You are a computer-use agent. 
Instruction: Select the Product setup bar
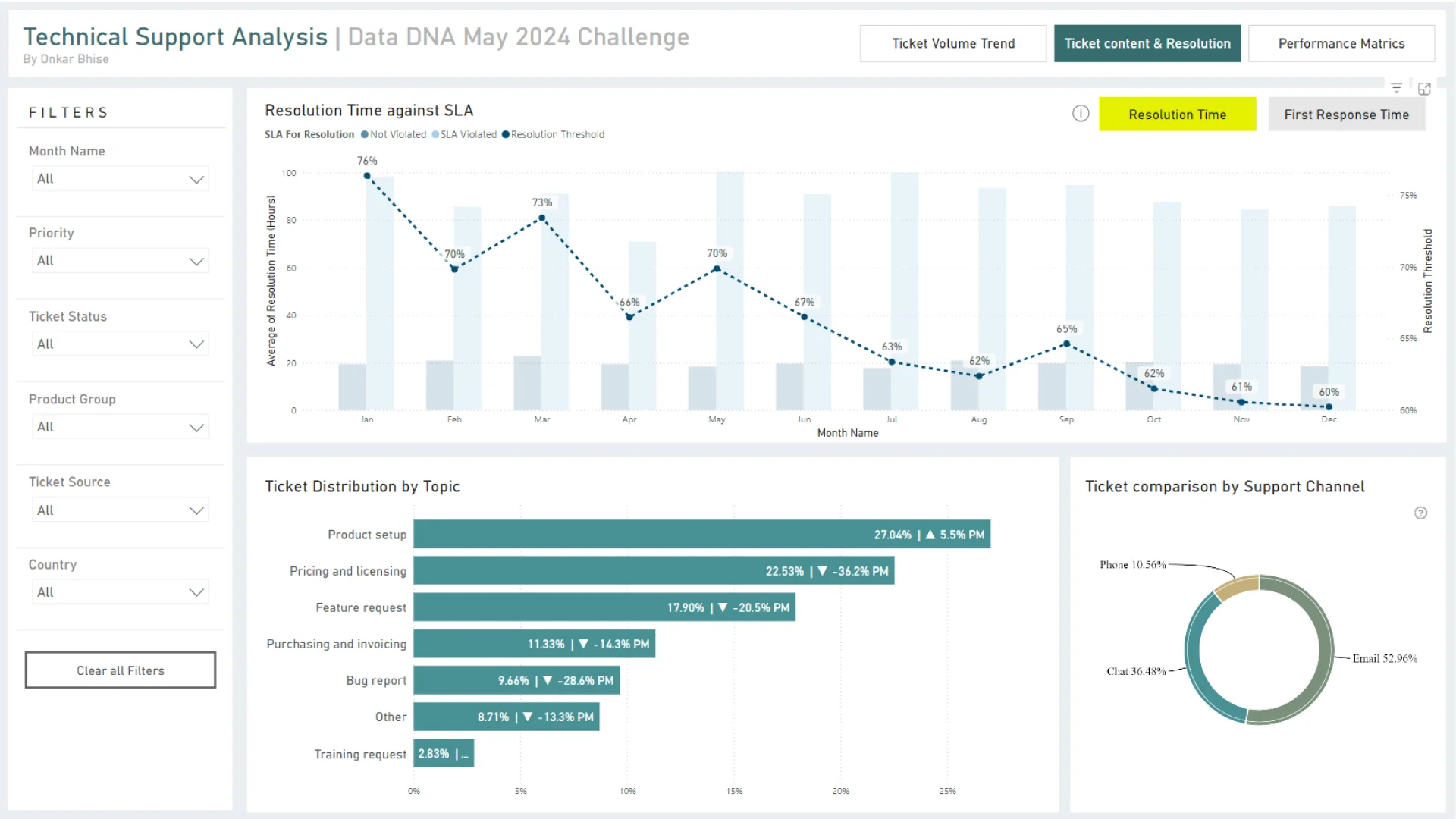point(702,535)
